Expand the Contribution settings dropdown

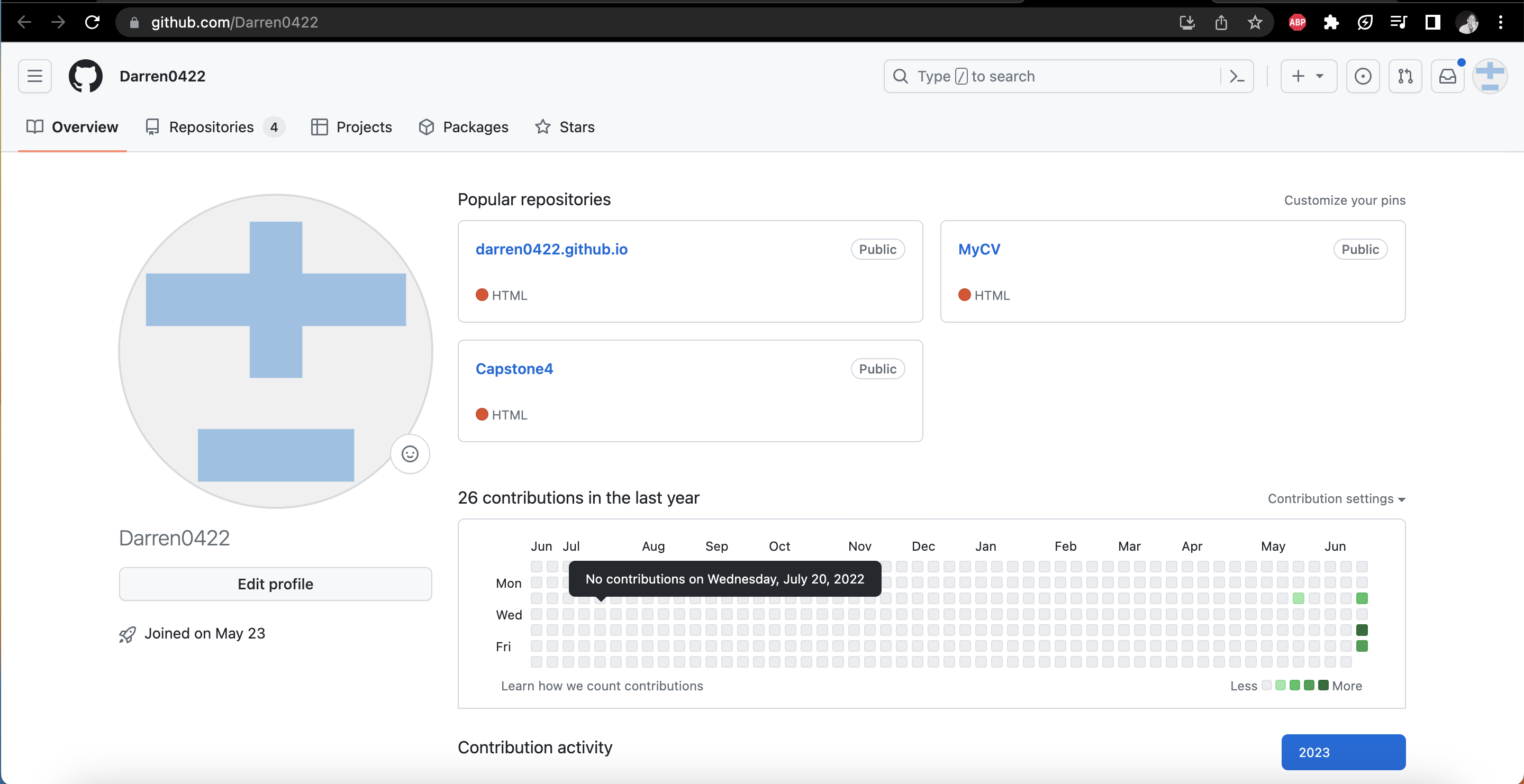tap(1336, 498)
